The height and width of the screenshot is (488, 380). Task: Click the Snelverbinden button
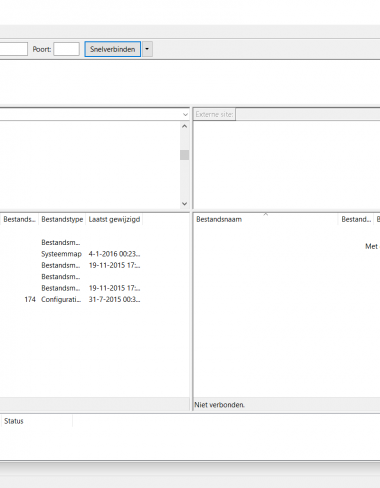coord(112,49)
